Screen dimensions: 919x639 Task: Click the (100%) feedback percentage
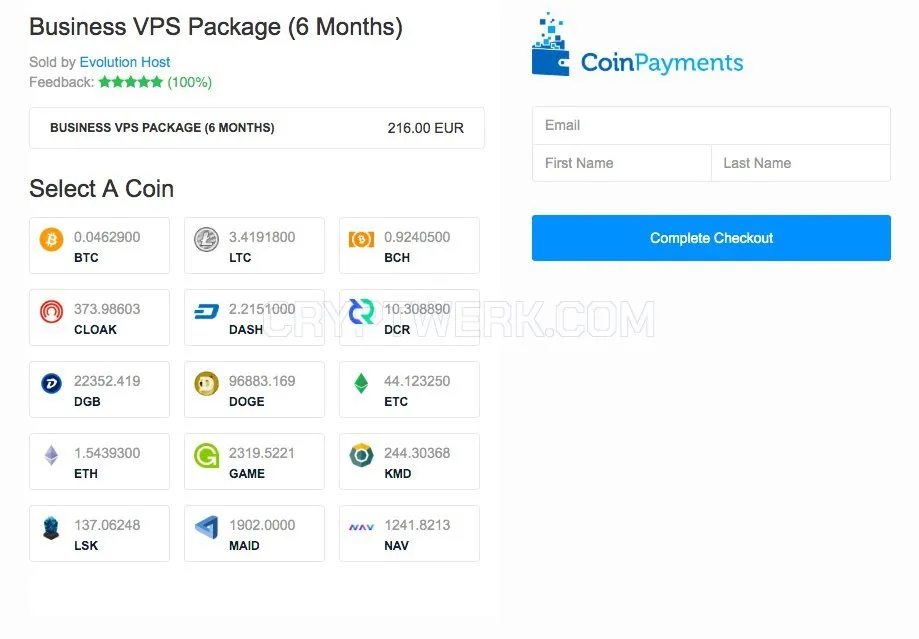[x=189, y=83]
